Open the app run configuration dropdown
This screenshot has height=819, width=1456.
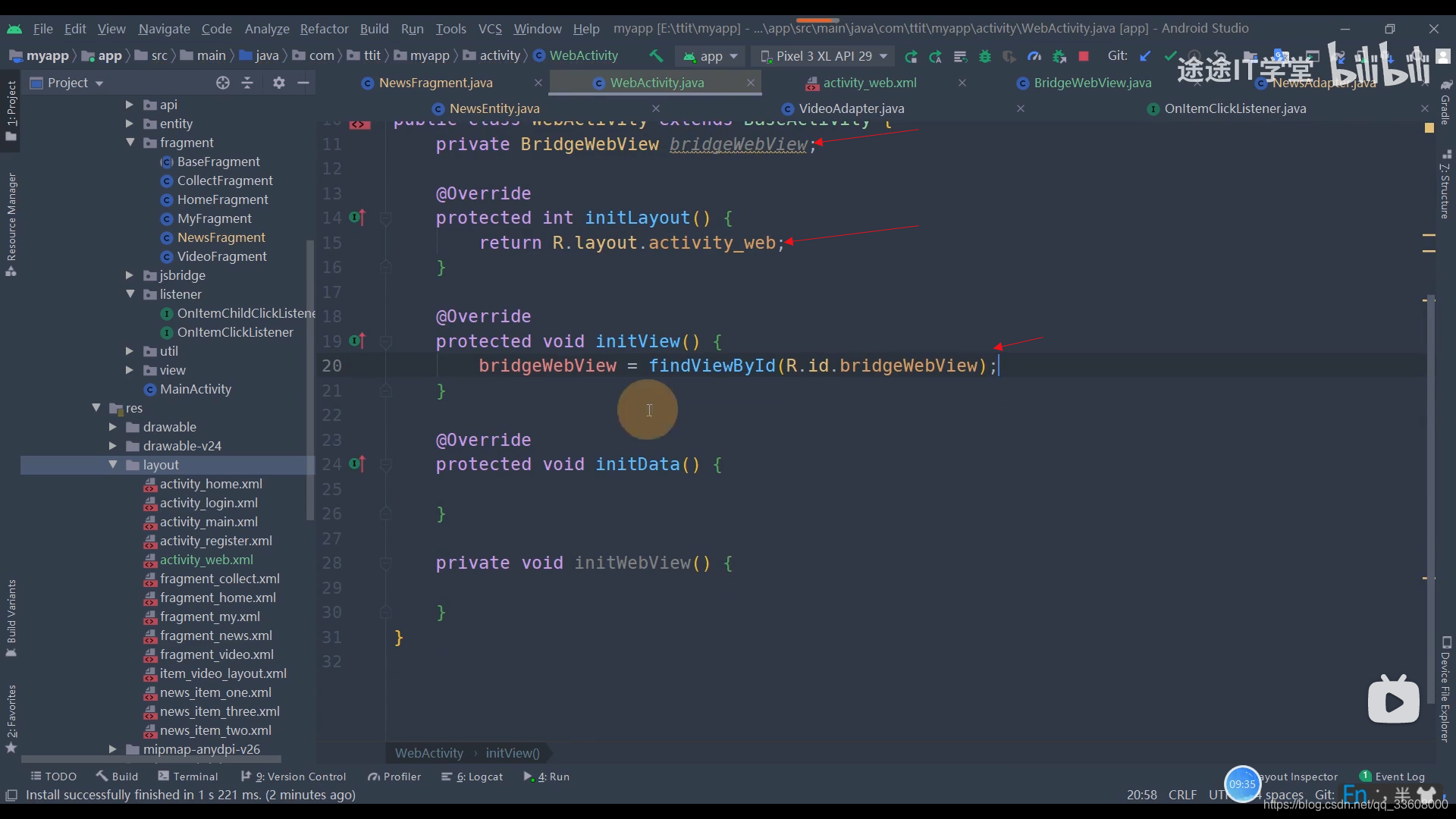[x=711, y=56]
